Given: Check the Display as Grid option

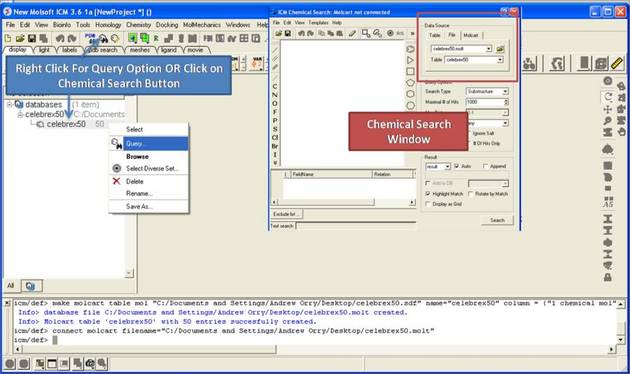Looking at the screenshot, I should point(428,204).
